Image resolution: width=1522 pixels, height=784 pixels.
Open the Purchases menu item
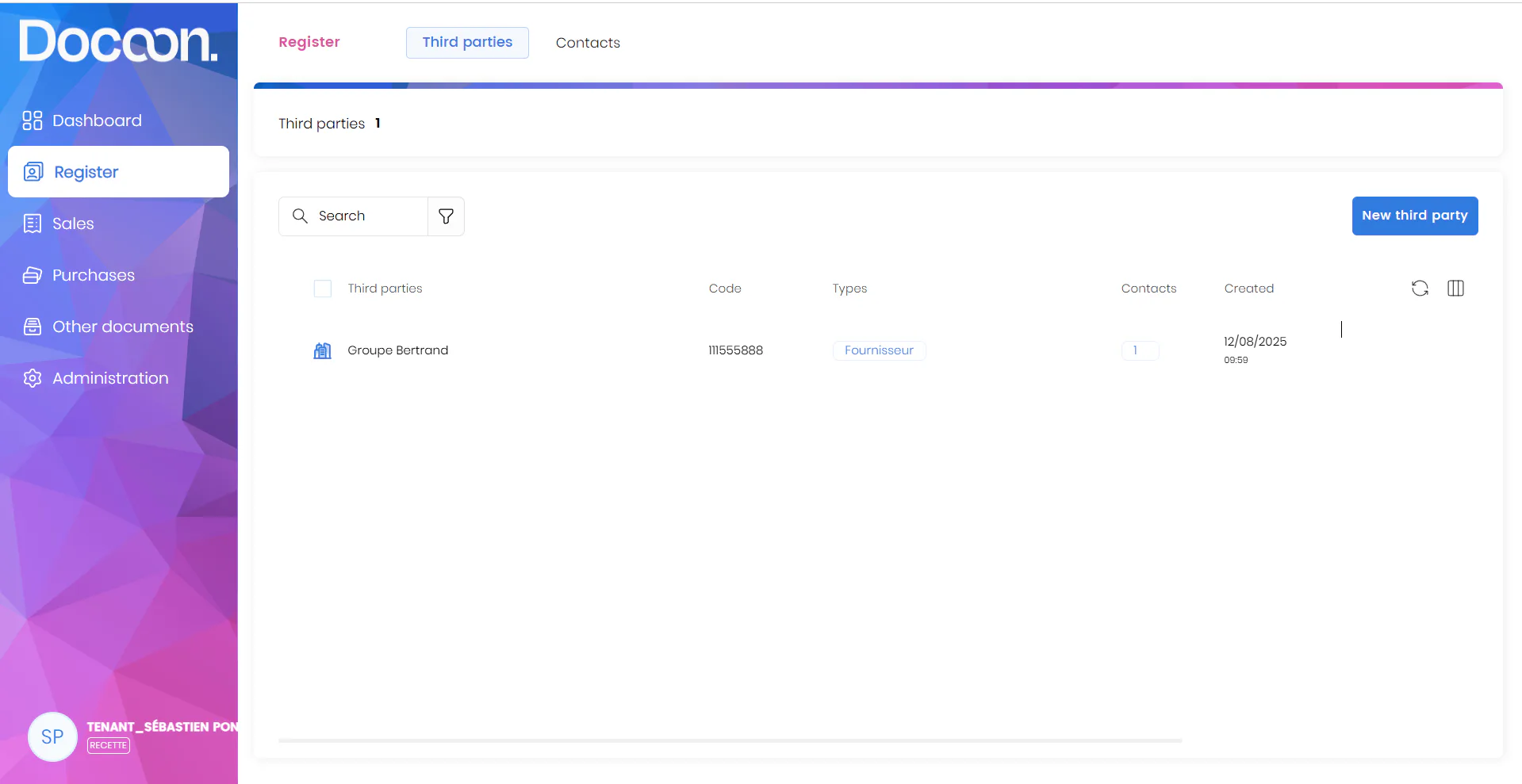pyautogui.click(x=94, y=275)
